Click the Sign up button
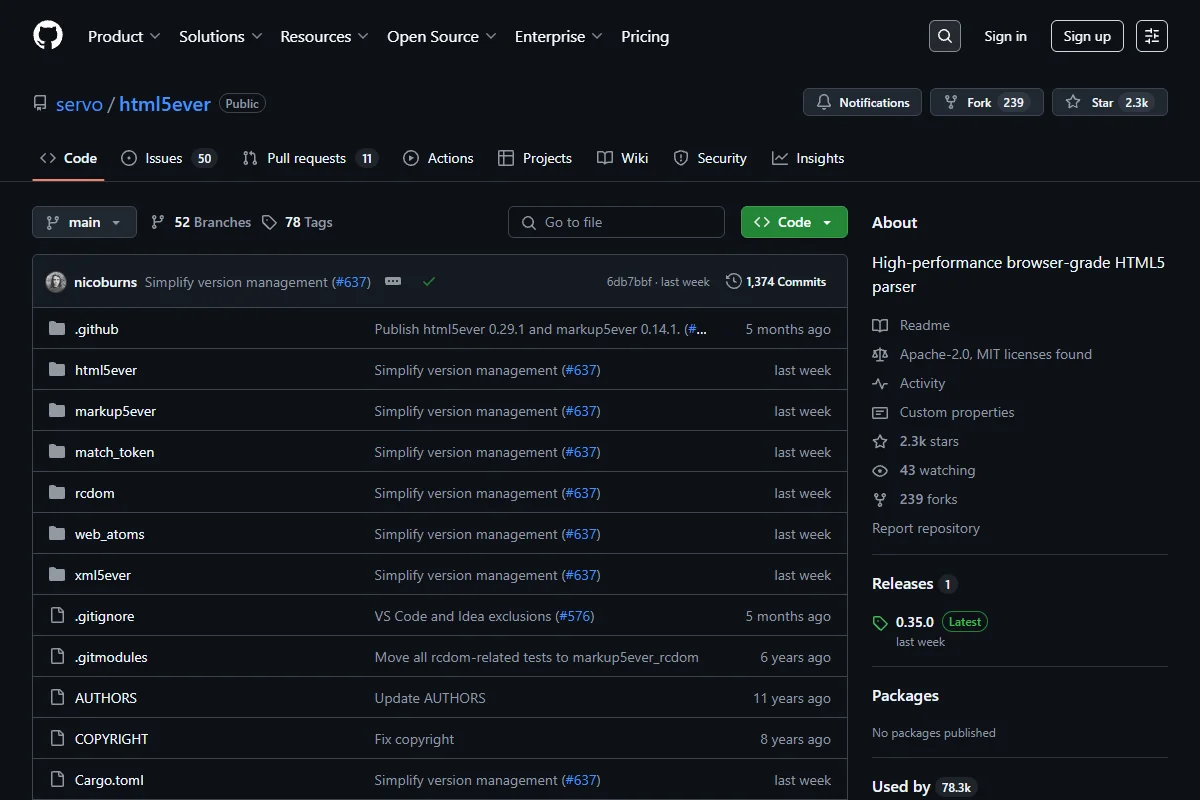 point(1087,36)
